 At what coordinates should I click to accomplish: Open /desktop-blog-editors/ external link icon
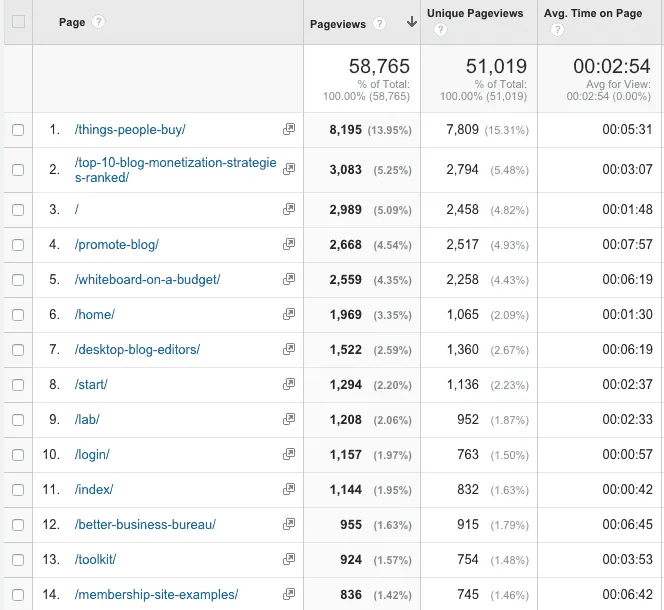click(289, 349)
